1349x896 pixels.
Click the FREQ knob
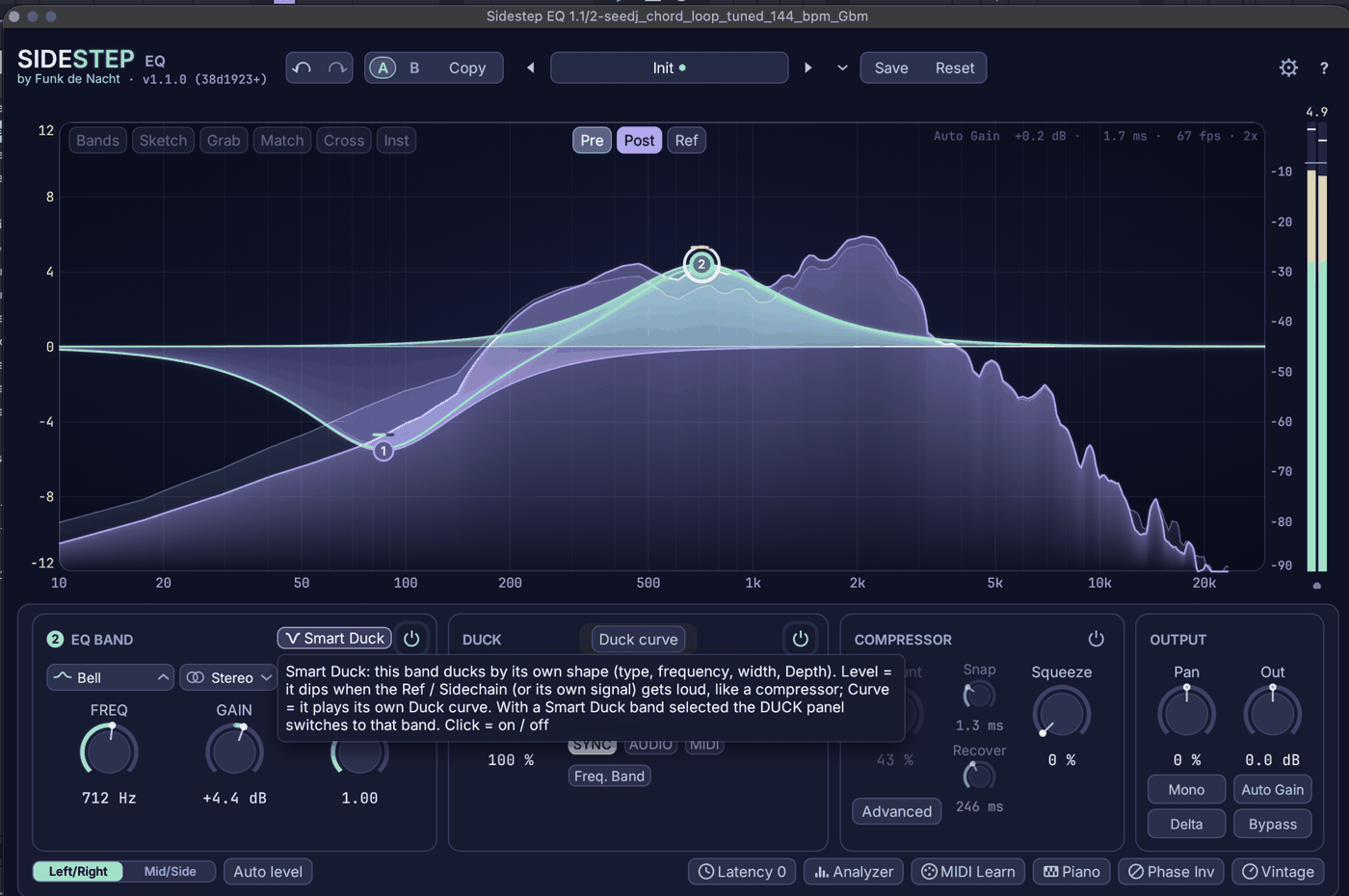[109, 751]
